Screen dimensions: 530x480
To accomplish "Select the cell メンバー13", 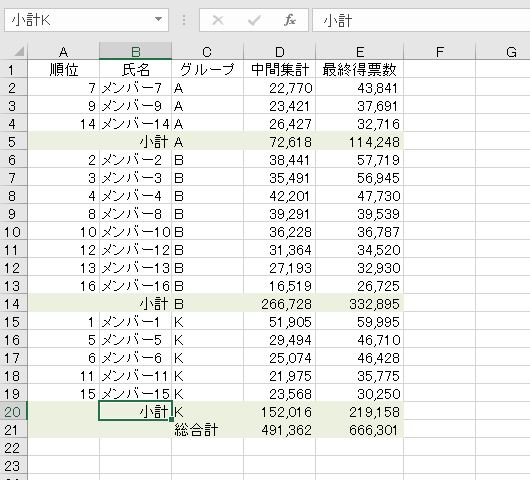I will pos(136,268).
